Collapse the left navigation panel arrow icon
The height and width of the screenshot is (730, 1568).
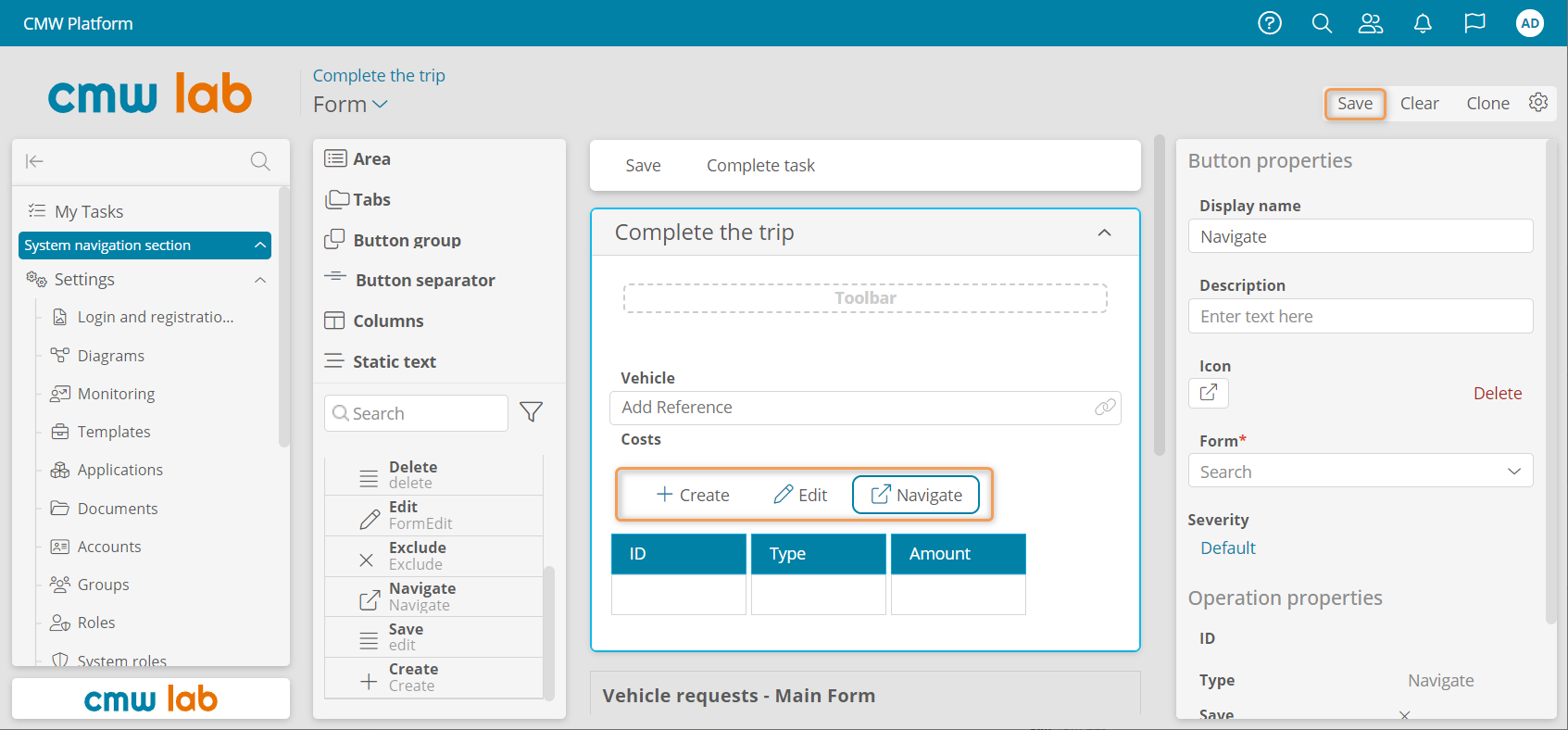(35, 161)
